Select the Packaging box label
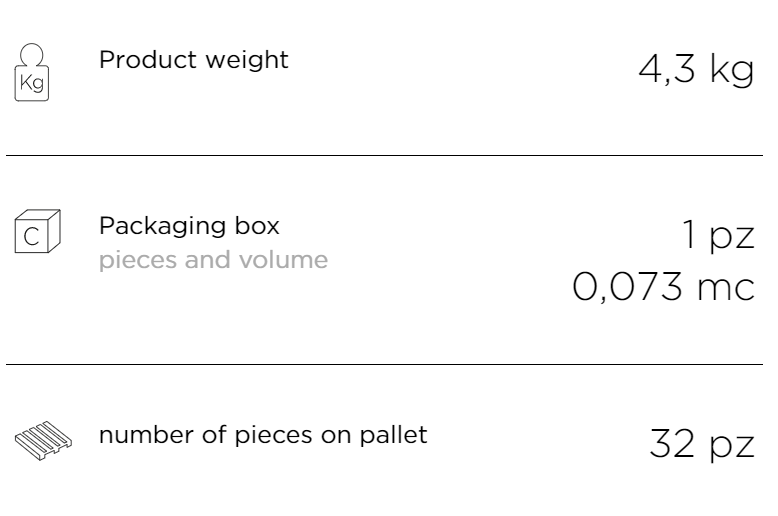Viewport: 778px width, 516px height. (189, 227)
